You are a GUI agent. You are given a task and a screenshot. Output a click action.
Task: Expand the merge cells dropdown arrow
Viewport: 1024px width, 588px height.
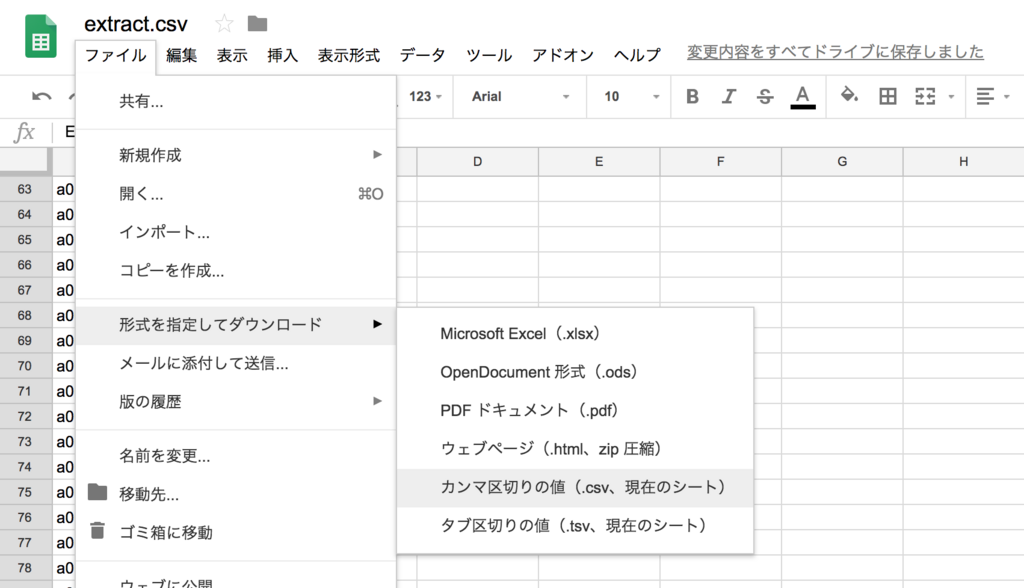click(x=952, y=97)
